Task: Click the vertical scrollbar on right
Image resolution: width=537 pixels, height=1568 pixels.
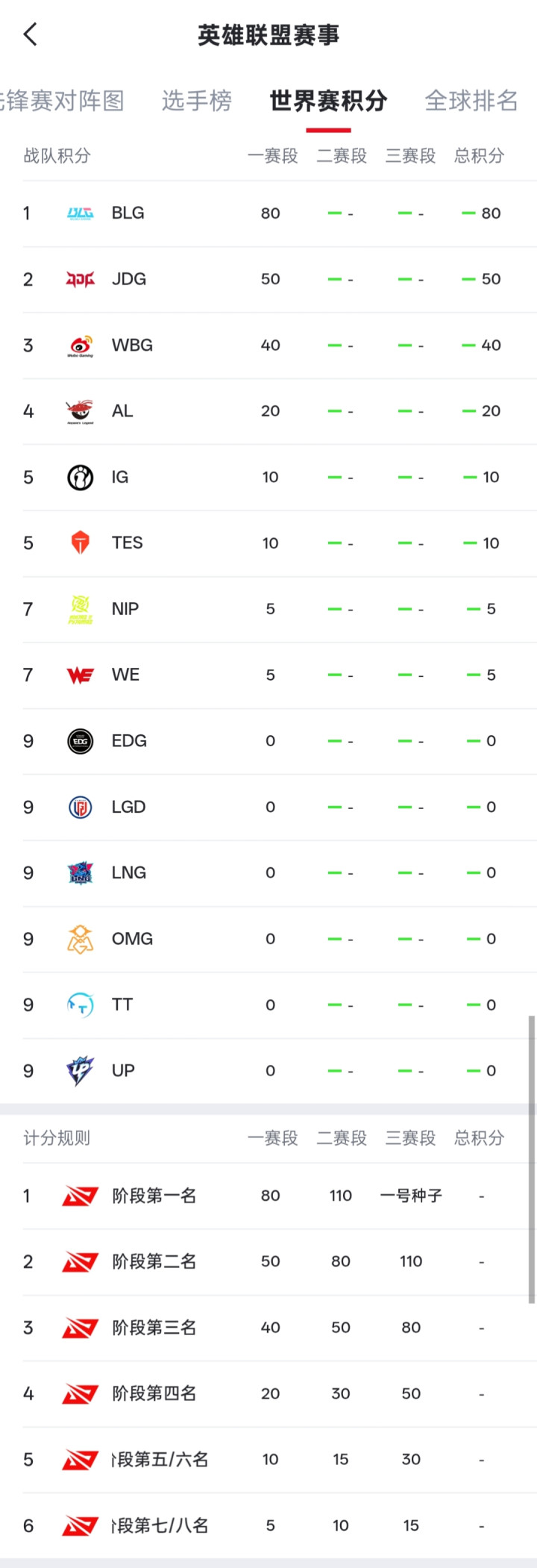Action: pos(532,1157)
